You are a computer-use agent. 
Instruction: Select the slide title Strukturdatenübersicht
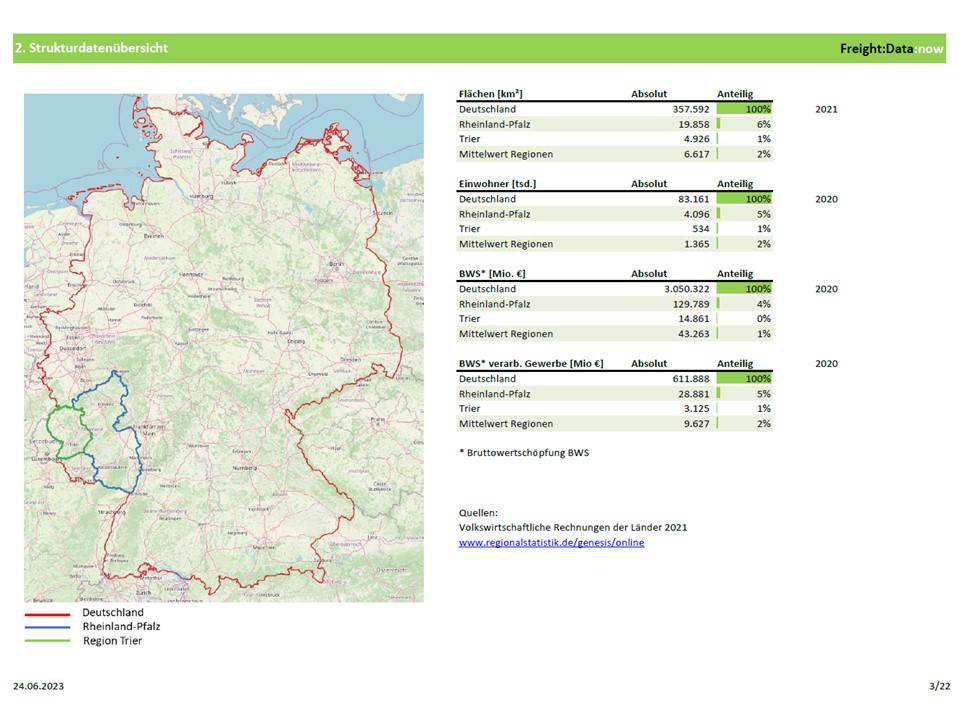point(91,48)
